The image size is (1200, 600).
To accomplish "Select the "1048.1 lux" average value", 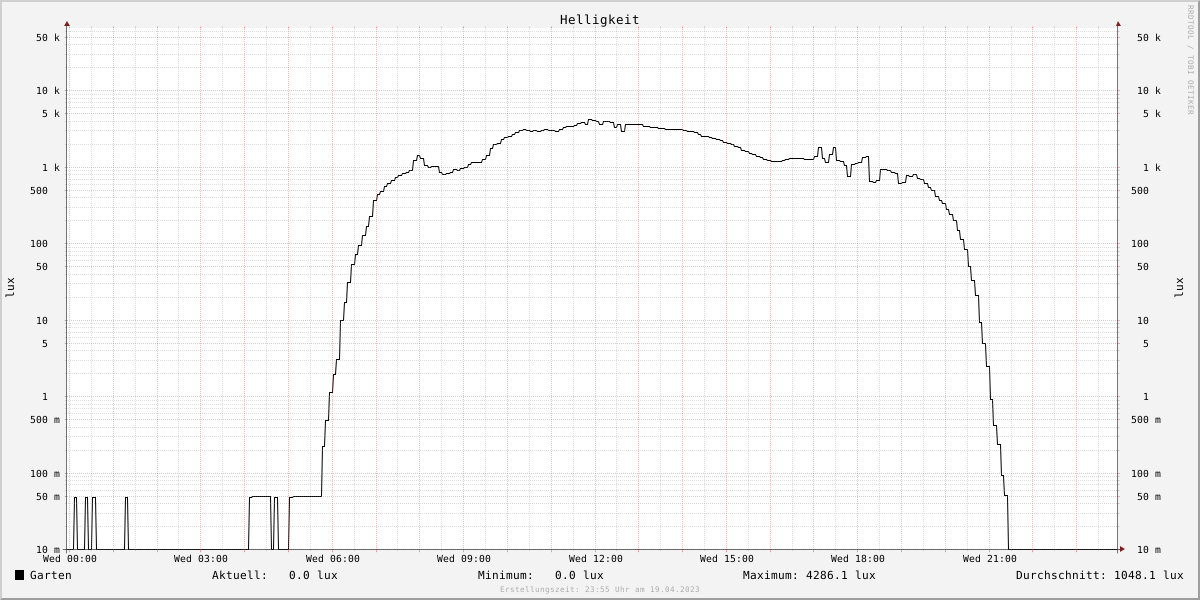I will [x=1149, y=575].
